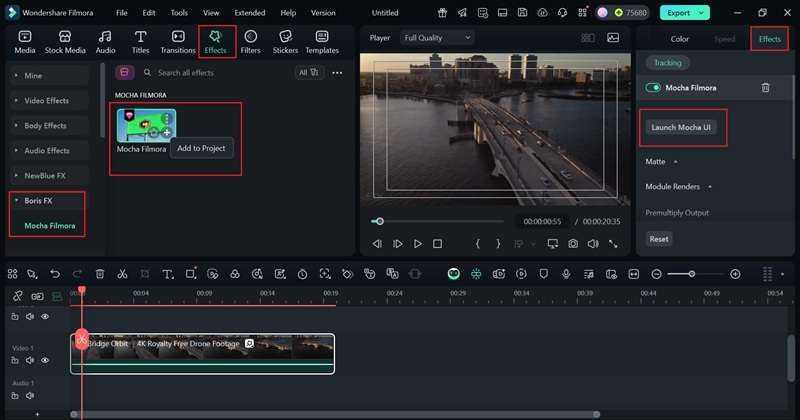The image size is (800, 420).
Task: Enter fullscreen preview with expand arrows icon
Action: coord(613,244)
